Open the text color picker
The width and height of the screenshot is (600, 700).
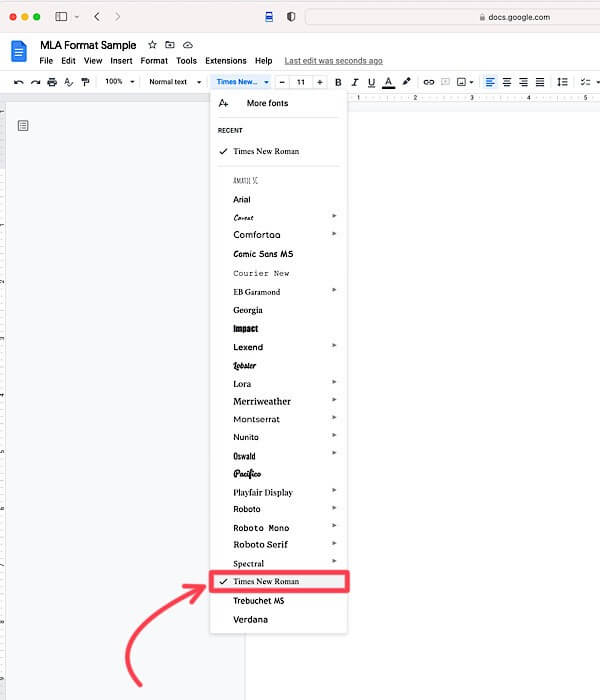point(388,82)
